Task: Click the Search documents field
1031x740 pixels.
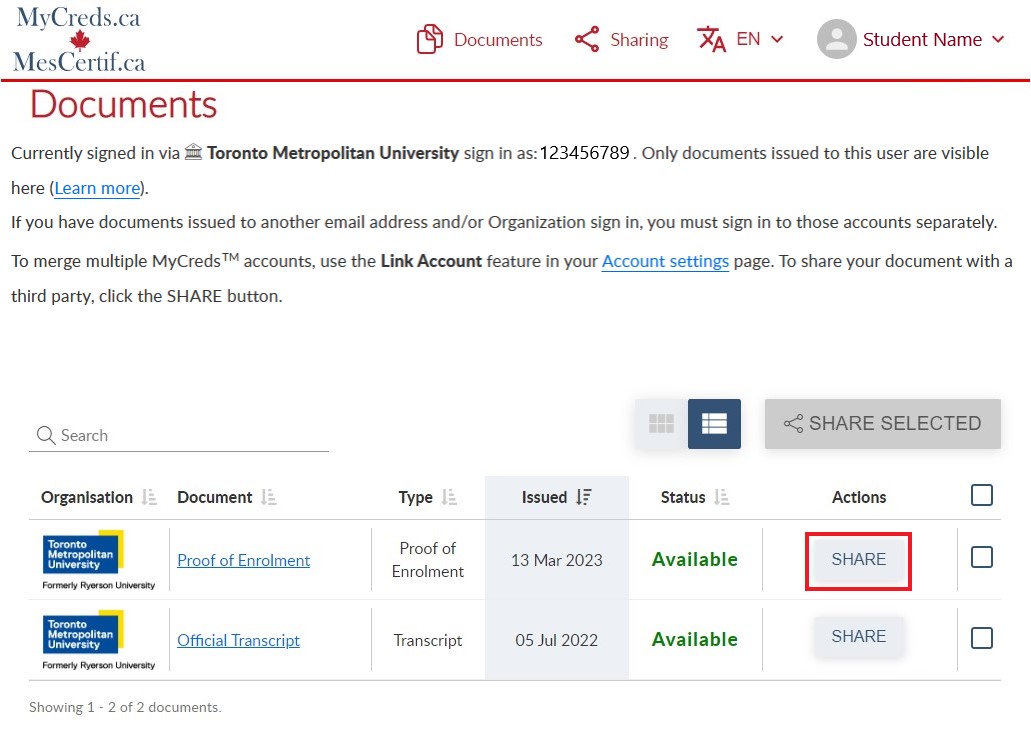Action: pyautogui.click(x=180, y=436)
